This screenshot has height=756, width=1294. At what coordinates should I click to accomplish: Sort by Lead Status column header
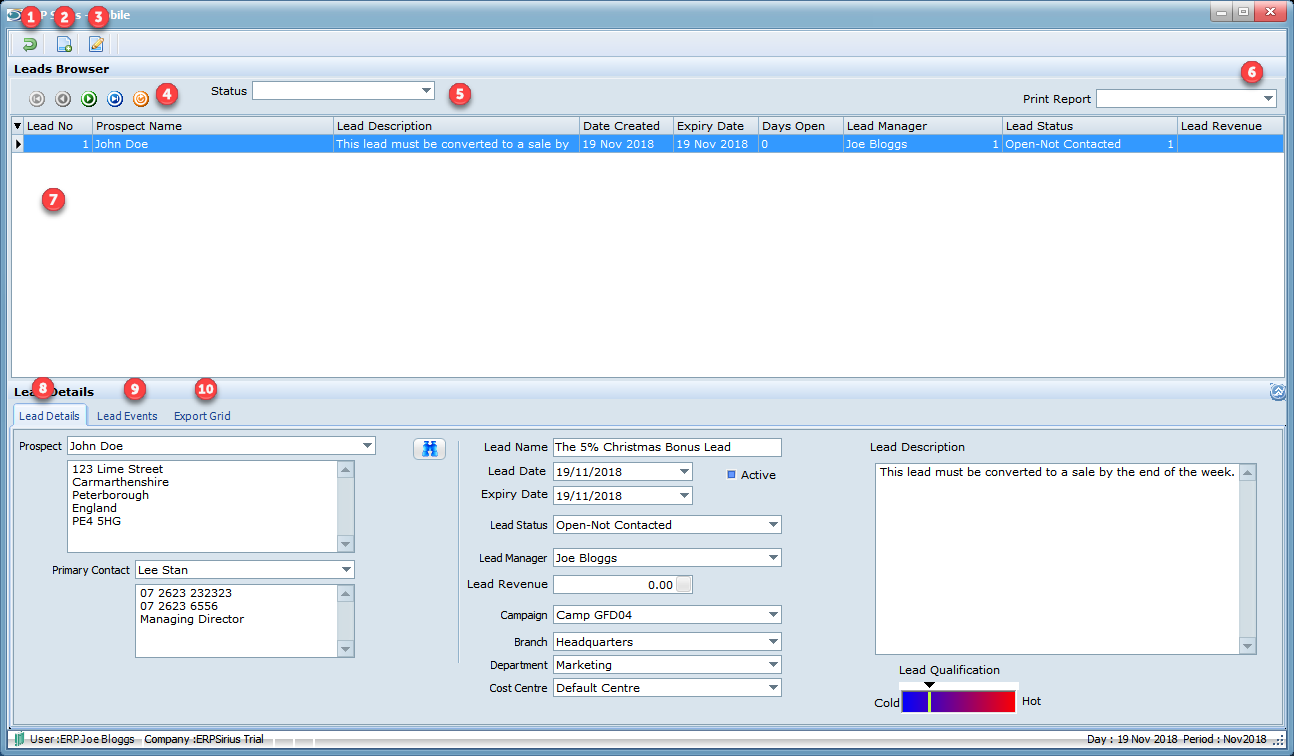[1090, 126]
